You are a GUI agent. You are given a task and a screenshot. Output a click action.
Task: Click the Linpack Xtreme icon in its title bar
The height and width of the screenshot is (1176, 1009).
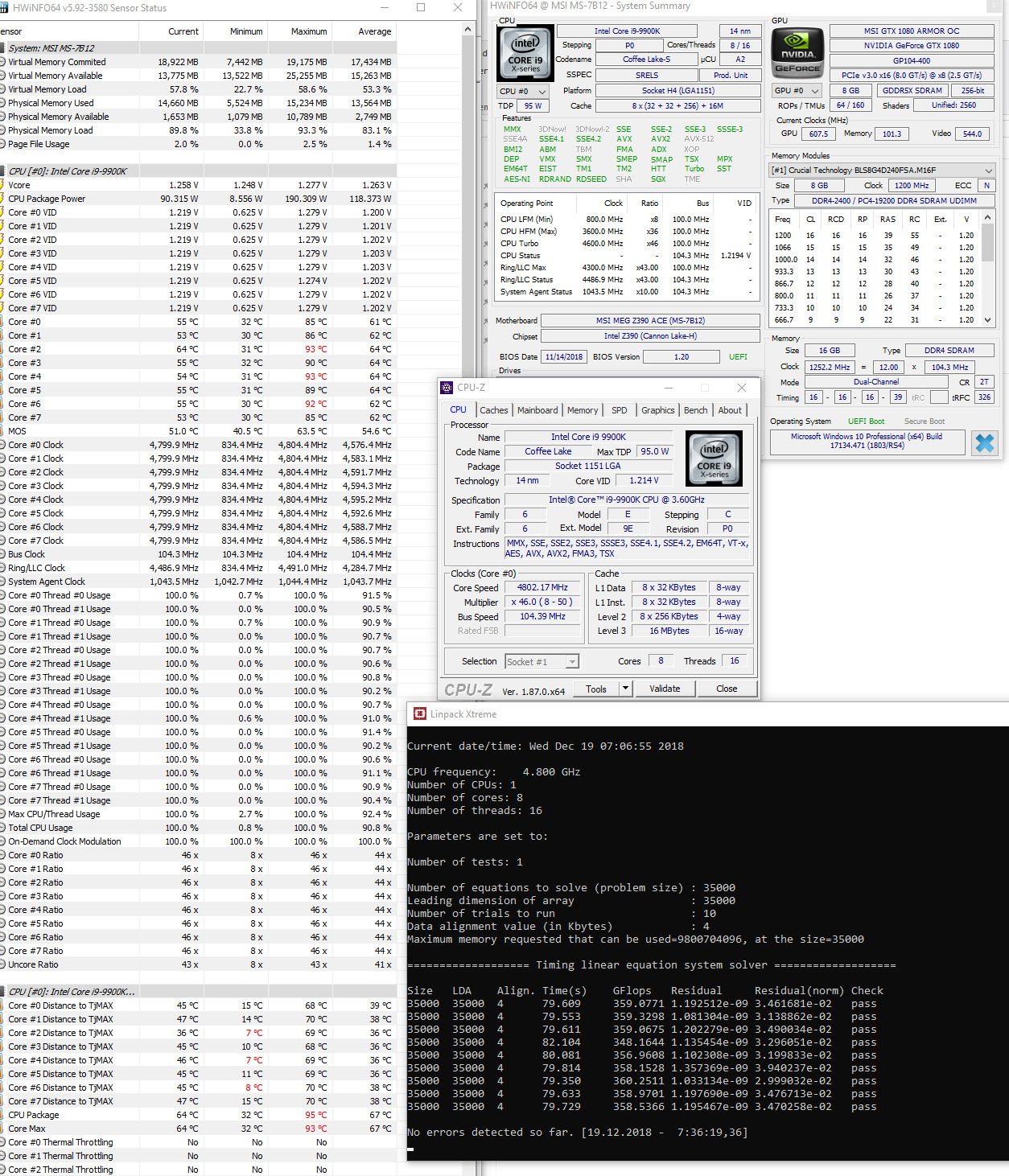pos(419,714)
